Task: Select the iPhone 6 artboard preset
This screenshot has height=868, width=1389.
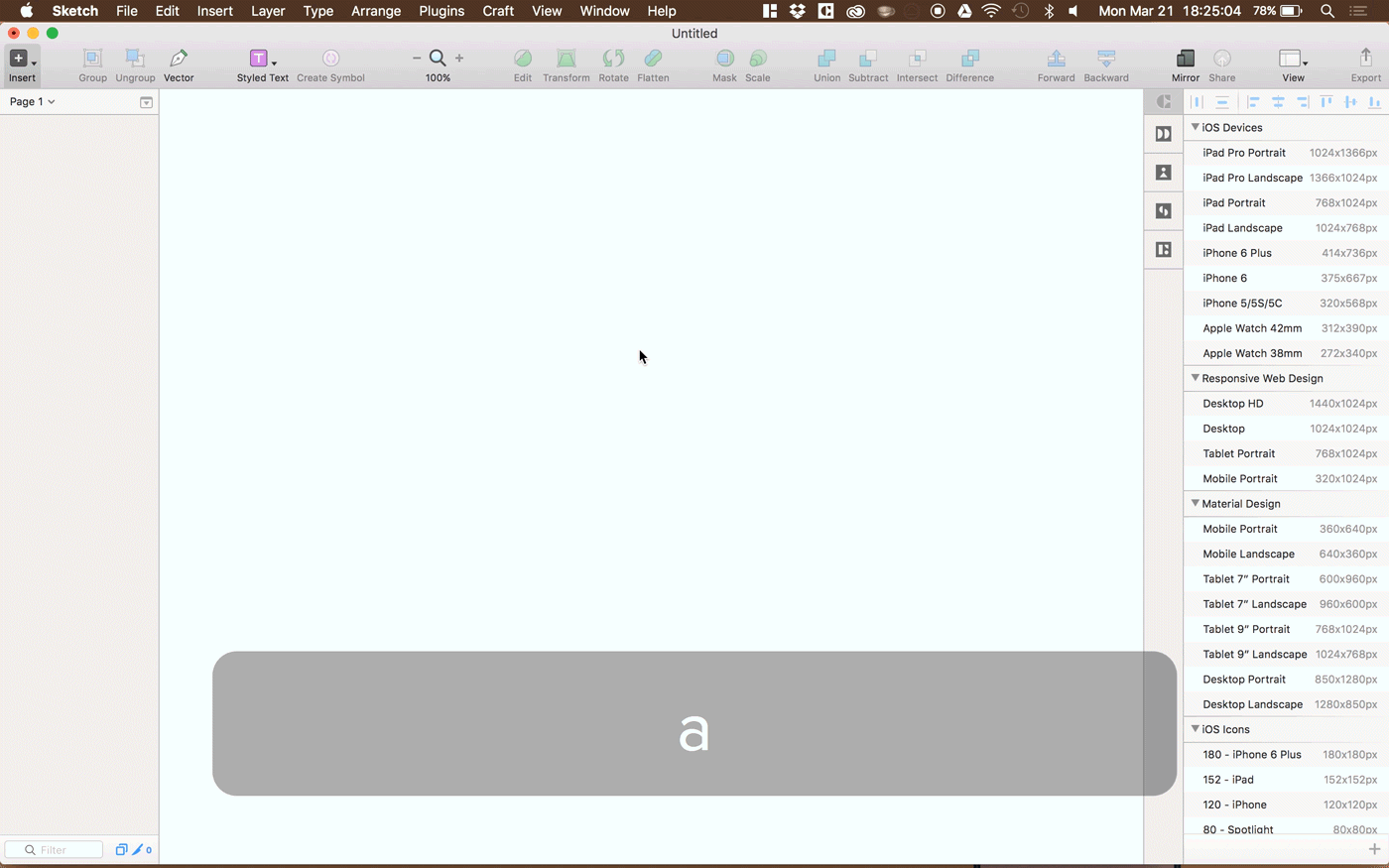Action: [x=1280, y=278]
